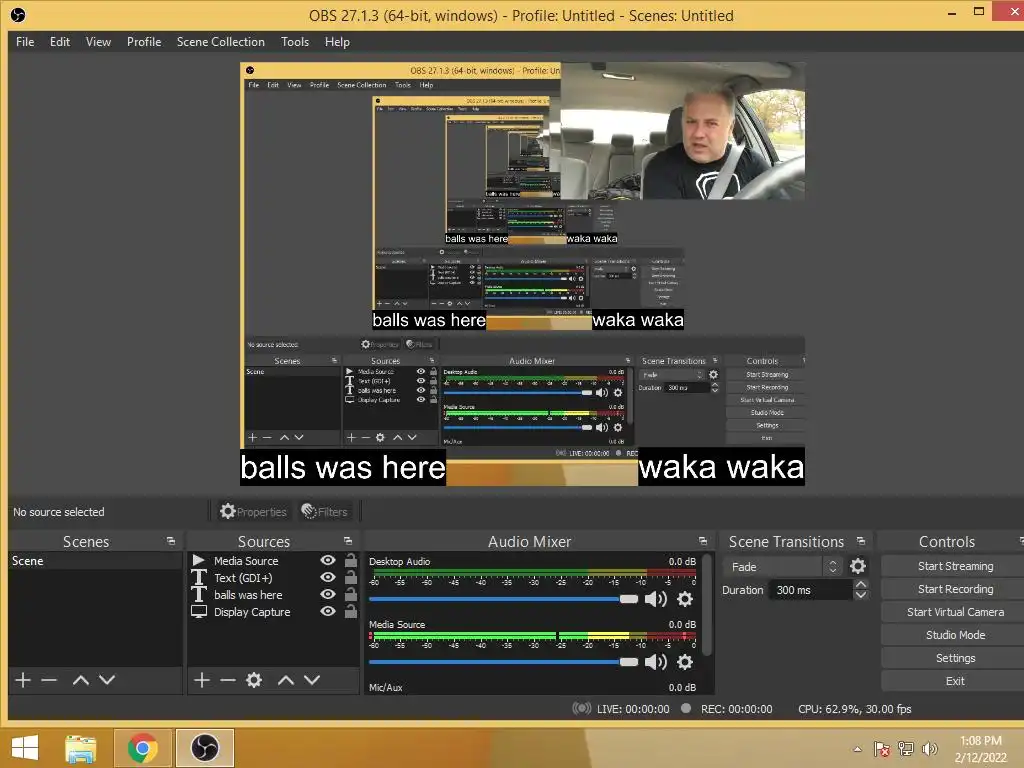1024x768 pixels.
Task: Pop out the Scene Transitions dock
Action: click(861, 541)
